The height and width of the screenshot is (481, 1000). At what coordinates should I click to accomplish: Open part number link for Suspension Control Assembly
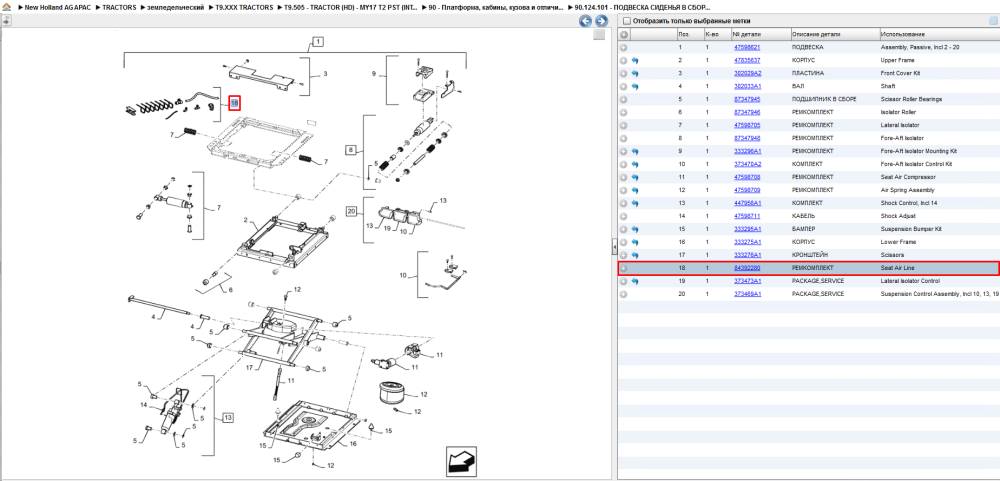746,294
